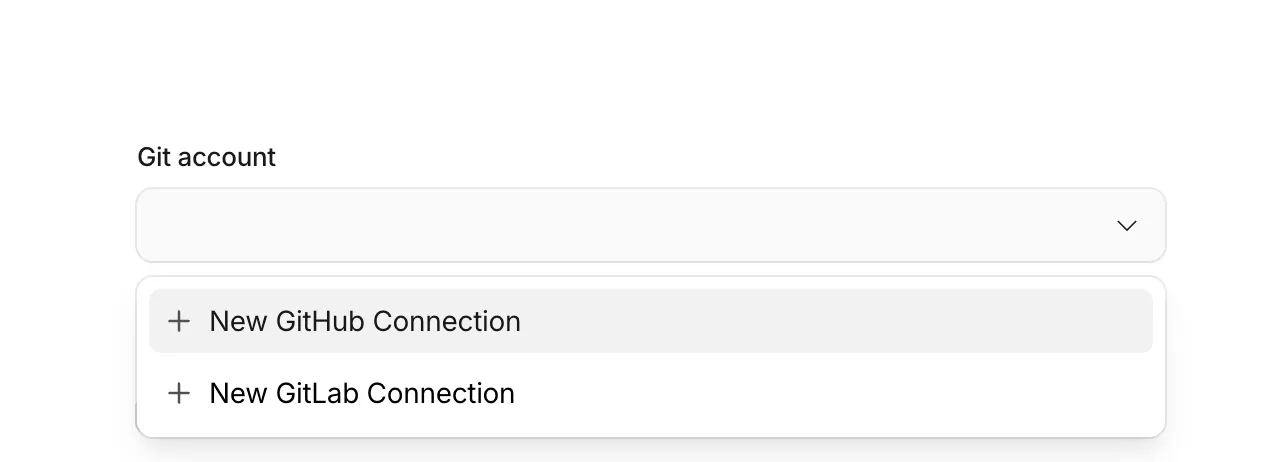
Task: Collapse the Git account dropdown via its chevron
Action: point(1126,226)
